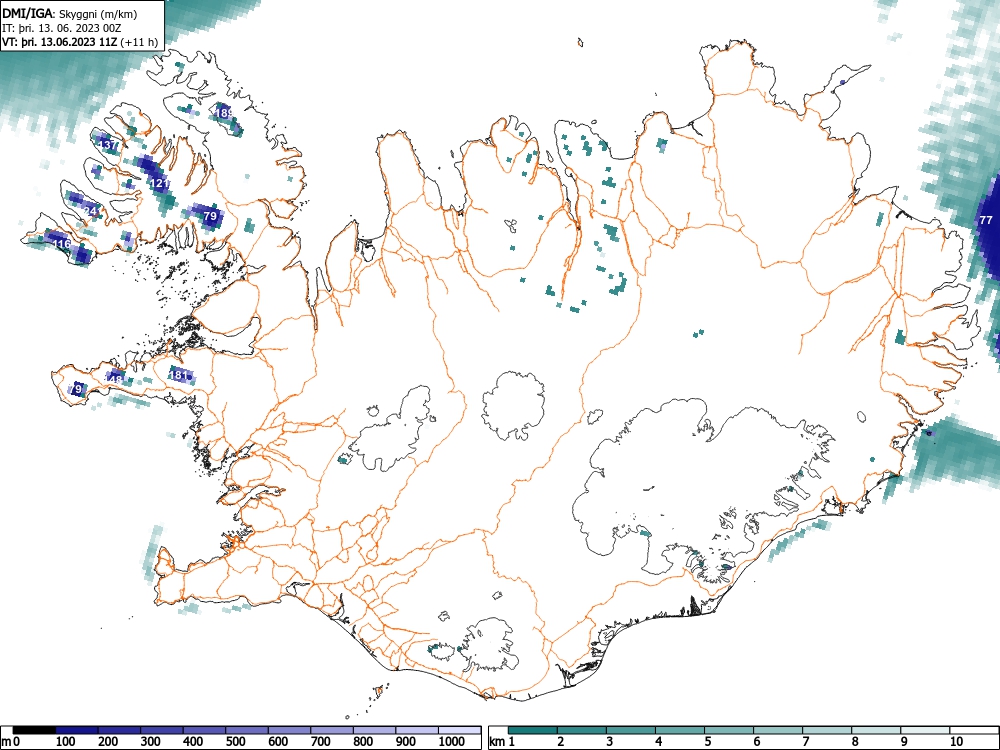Image resolution: width=1000 pixels, height=750 pixels.
Task: Select the '800' label on the metre scale
Action: (x=363, y=742)
